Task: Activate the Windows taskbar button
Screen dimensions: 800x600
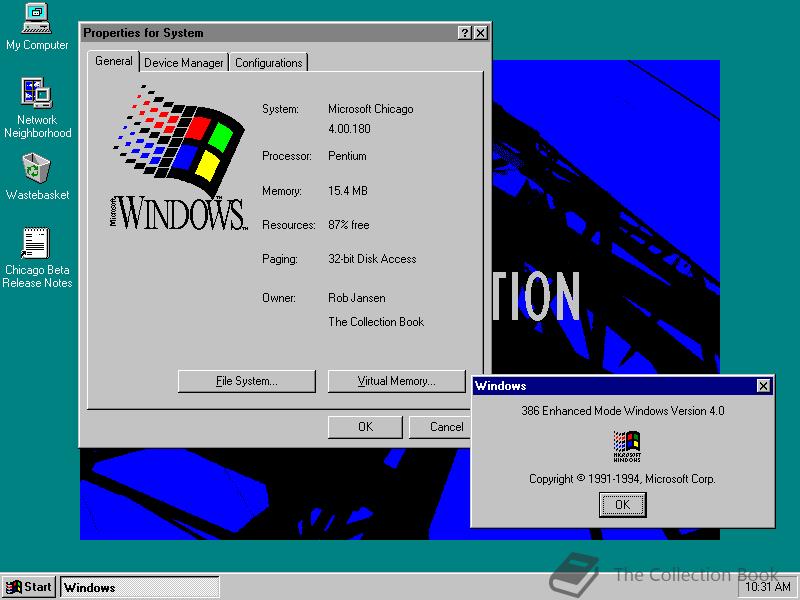Action: (x=140, y=587)
